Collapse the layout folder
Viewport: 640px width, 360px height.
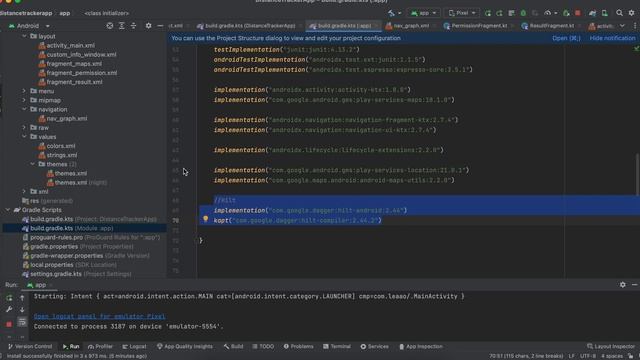(24, 36)
